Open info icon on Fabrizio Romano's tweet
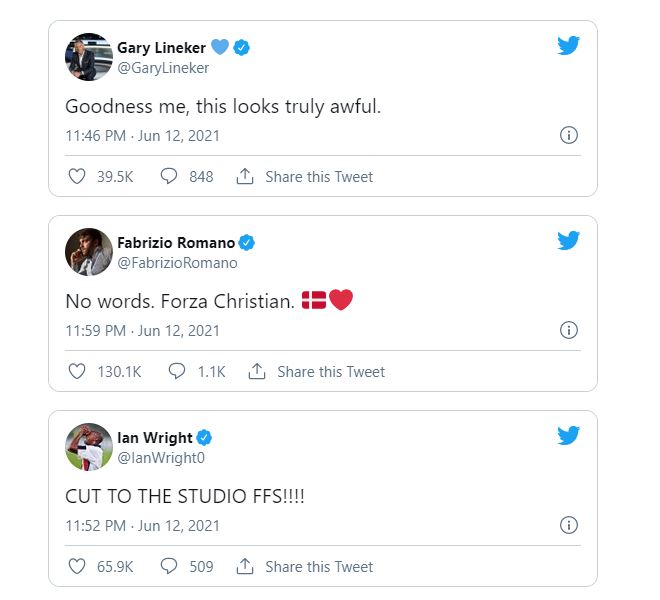 tap(569, 330)
